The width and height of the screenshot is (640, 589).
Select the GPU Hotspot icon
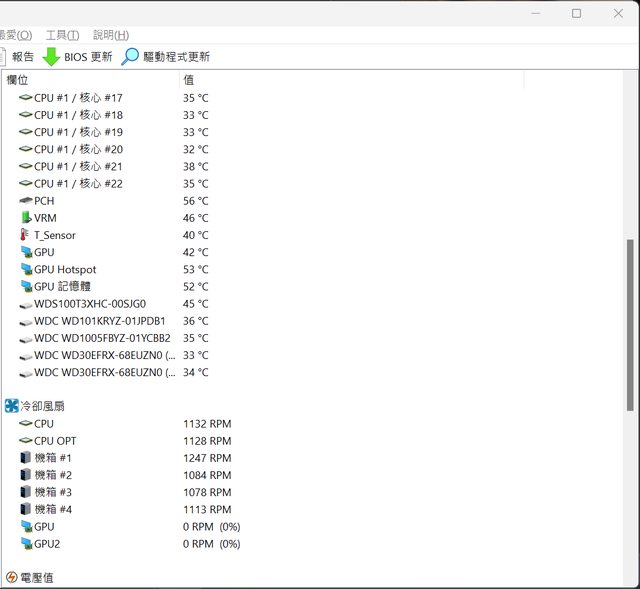[x=26, y=269]
